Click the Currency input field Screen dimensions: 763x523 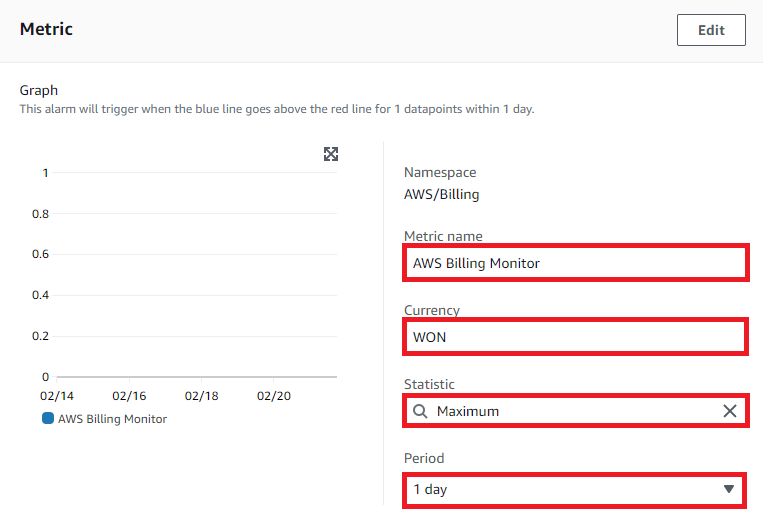point(575,337)
